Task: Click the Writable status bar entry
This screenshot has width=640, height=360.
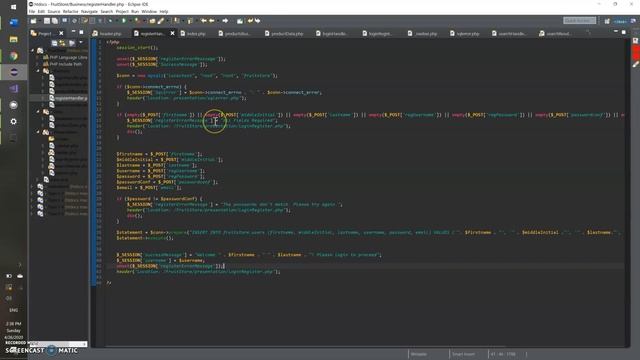Action: click(419, 354)
